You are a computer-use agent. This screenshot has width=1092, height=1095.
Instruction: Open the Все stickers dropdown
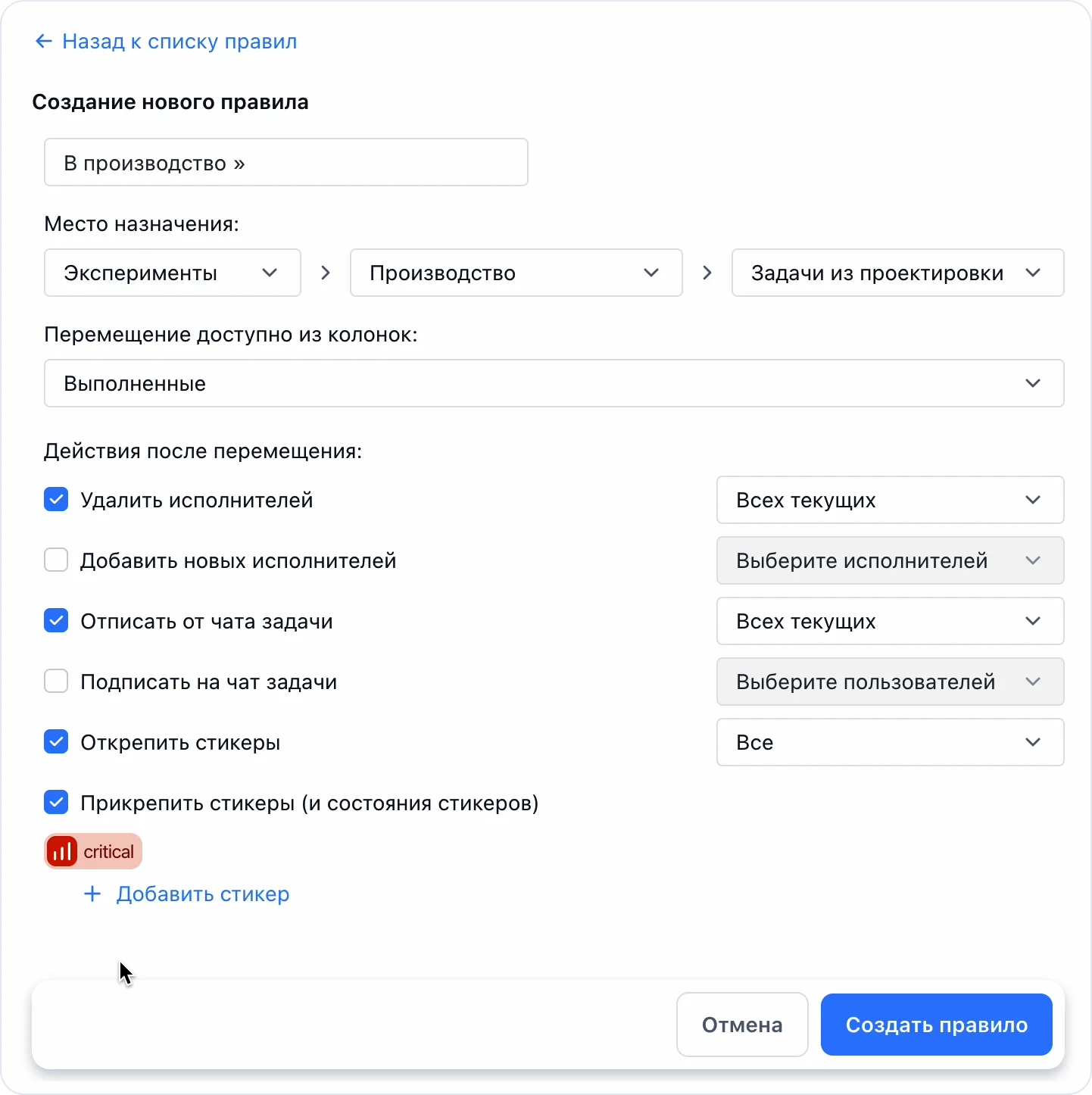(x=891, y=742)
